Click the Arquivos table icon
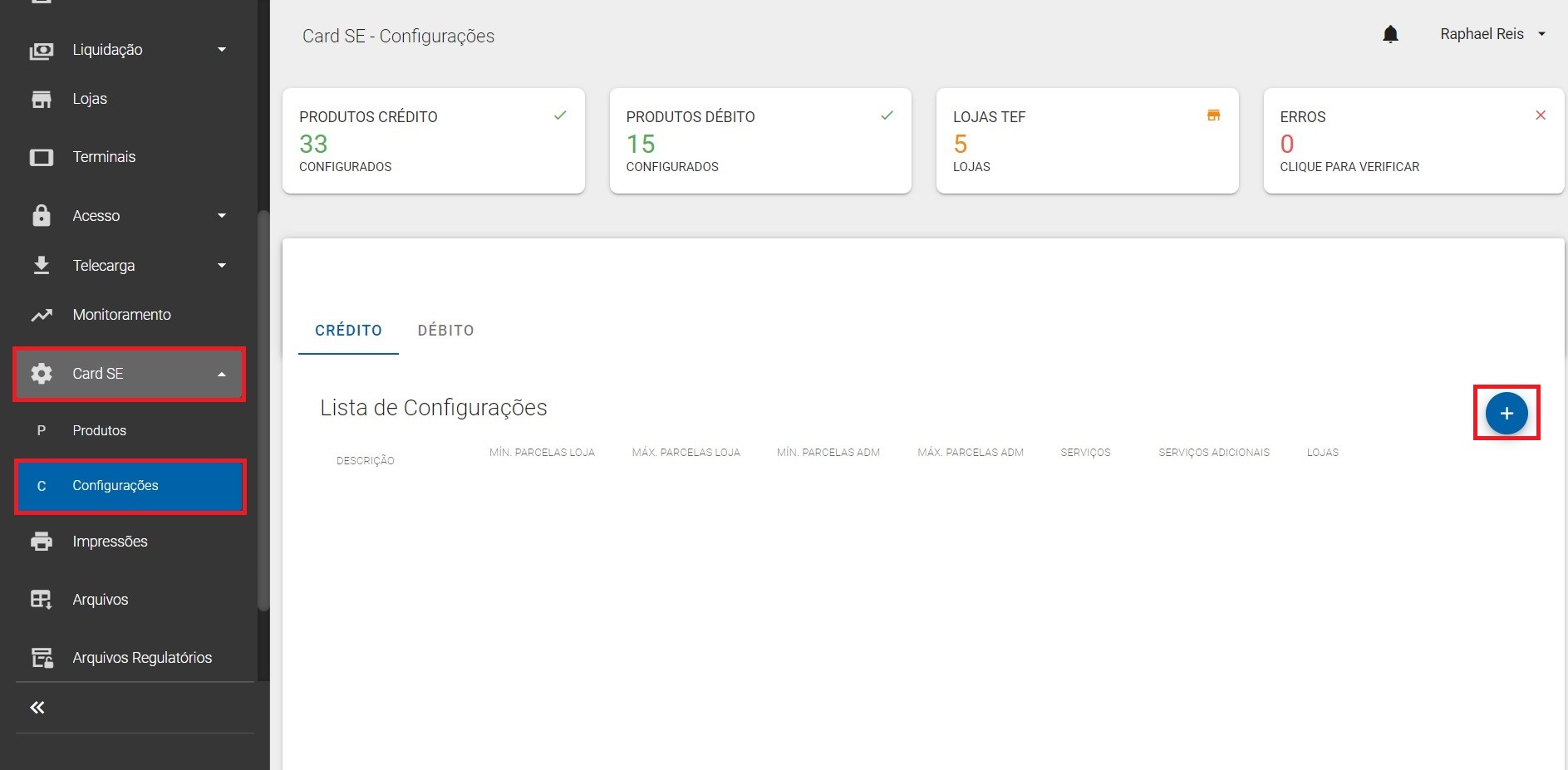Image resolution: width=1568 pixels, height=770 pixels. [x=42, y=600]
